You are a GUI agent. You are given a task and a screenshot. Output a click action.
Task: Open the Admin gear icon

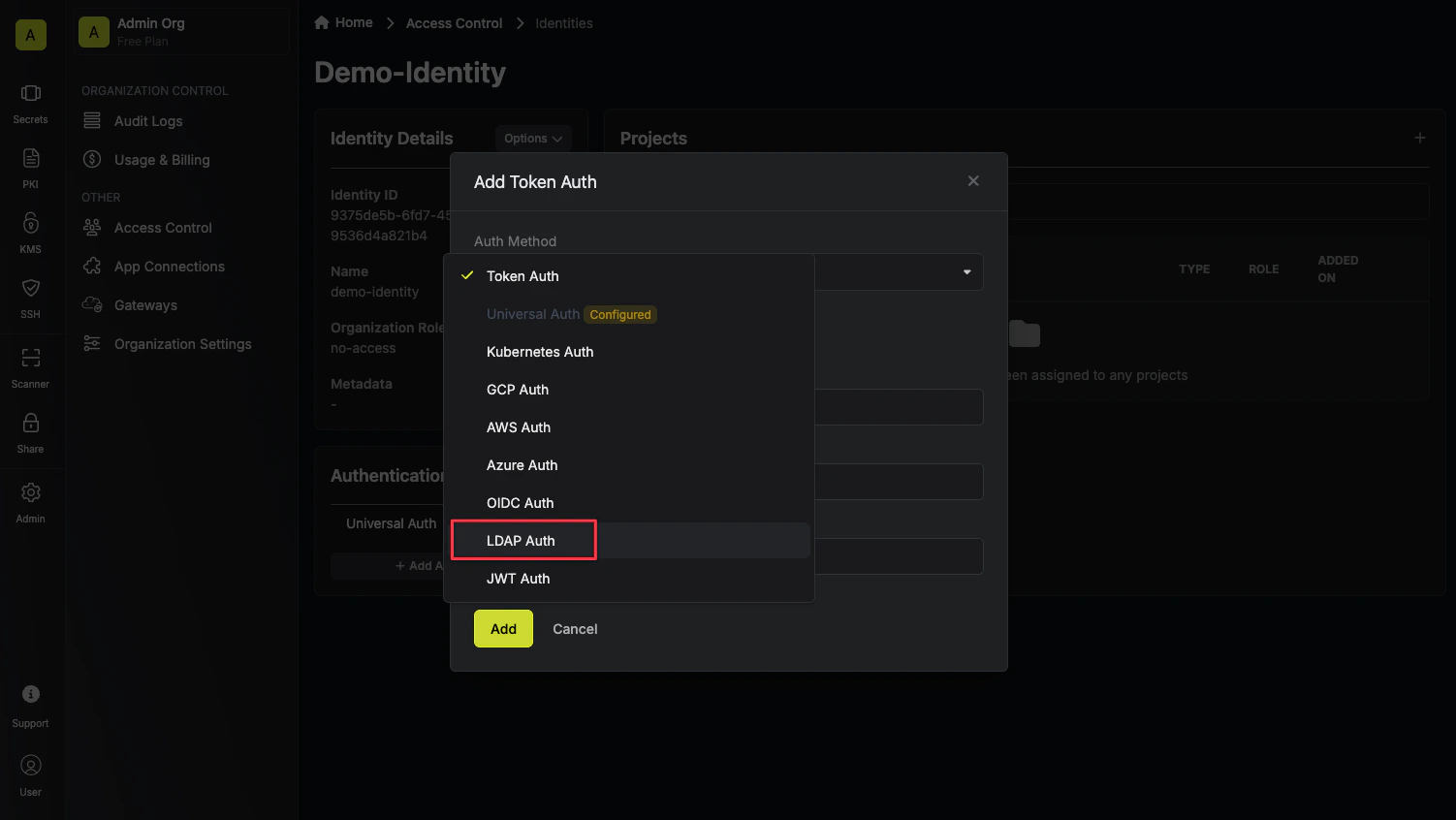(31, 492)
